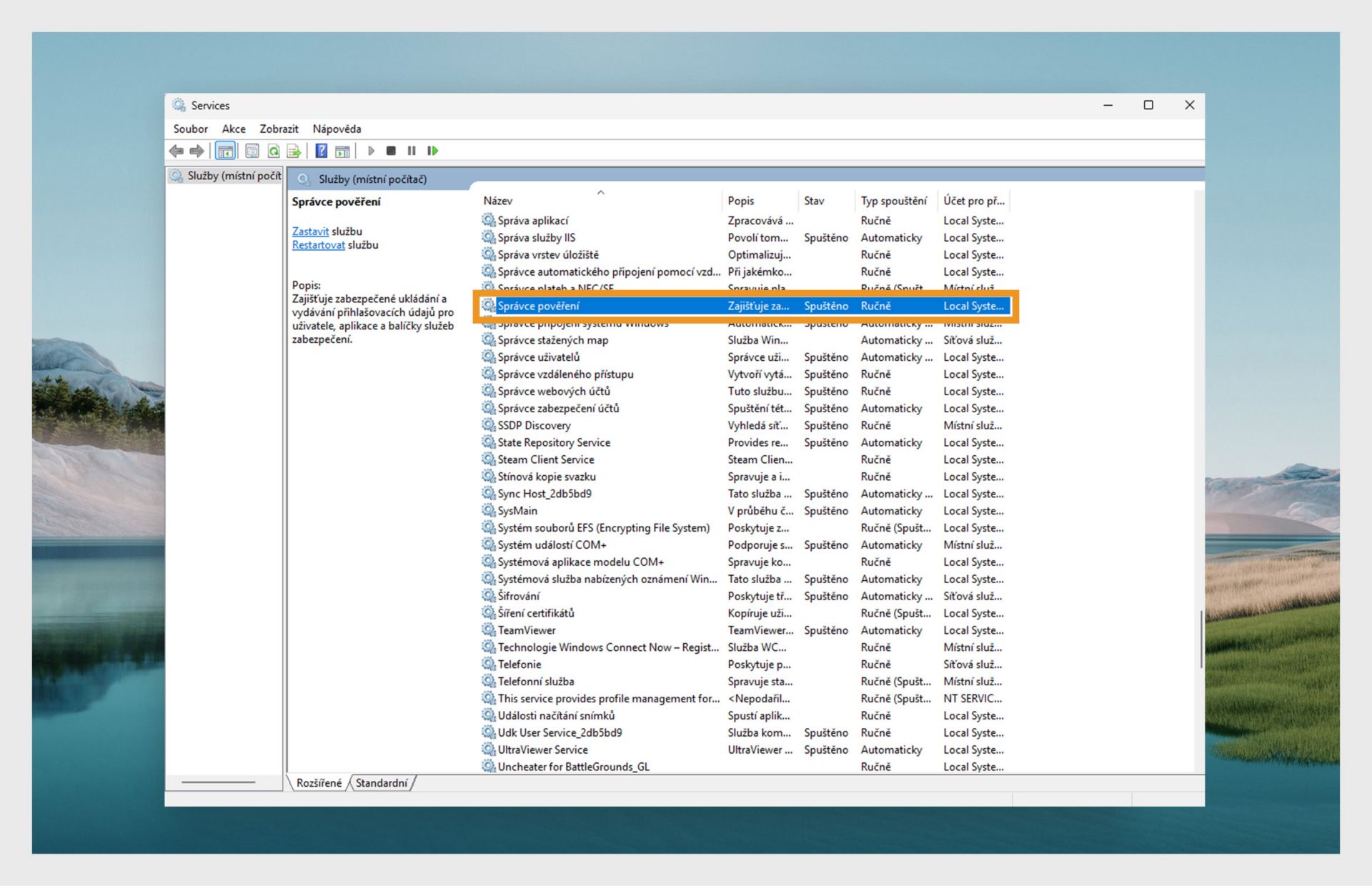Viewport: 1372px width, 886px height.
Task: Open the Zobrazit menu
Action: [x=279, y=129]
